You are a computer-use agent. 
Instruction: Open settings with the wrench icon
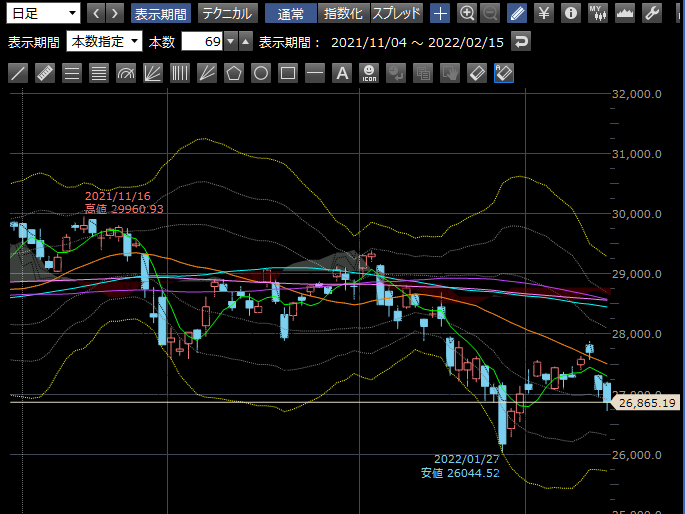(652, 14)
